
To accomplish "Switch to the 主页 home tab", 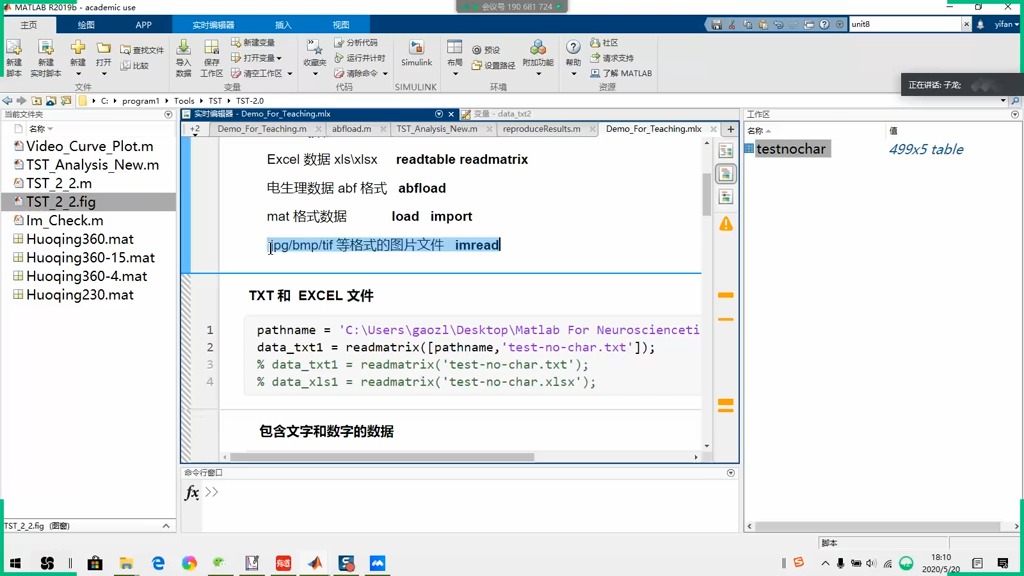I will [x=29, y=25].
